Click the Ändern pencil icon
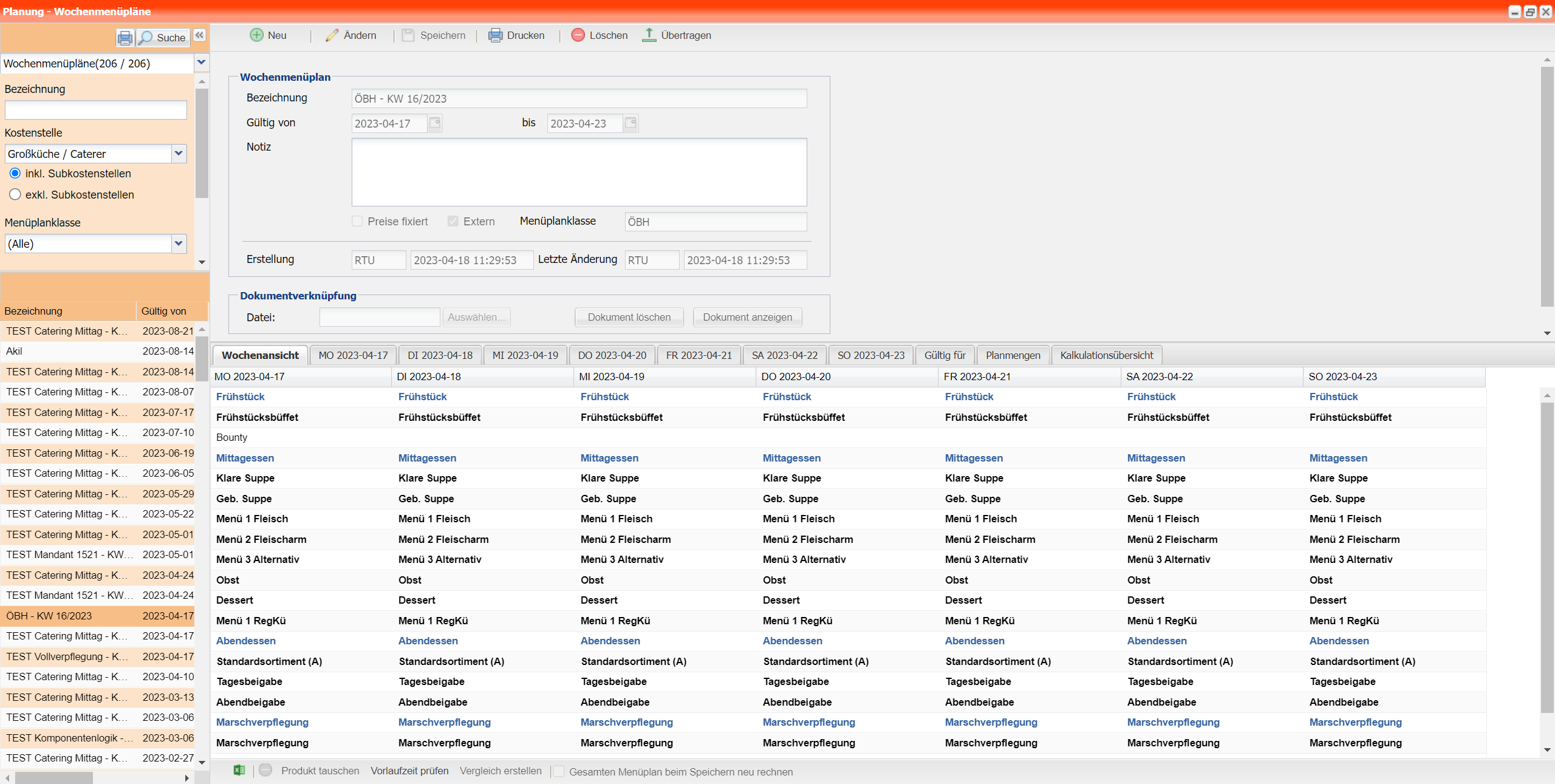 (x=332, y=35)
